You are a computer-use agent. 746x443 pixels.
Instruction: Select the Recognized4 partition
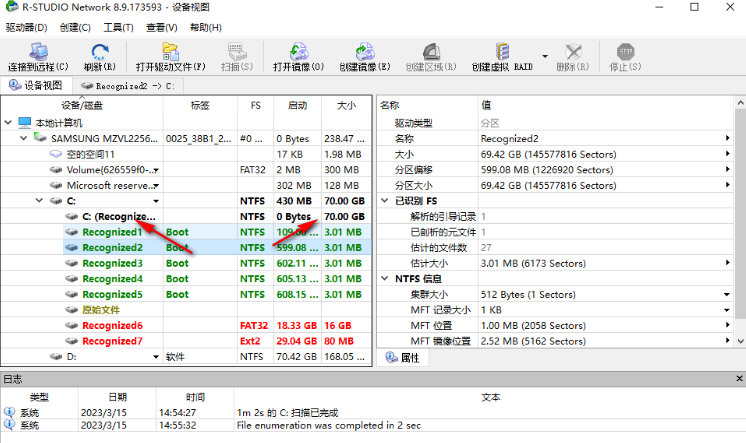pos(112,279)
